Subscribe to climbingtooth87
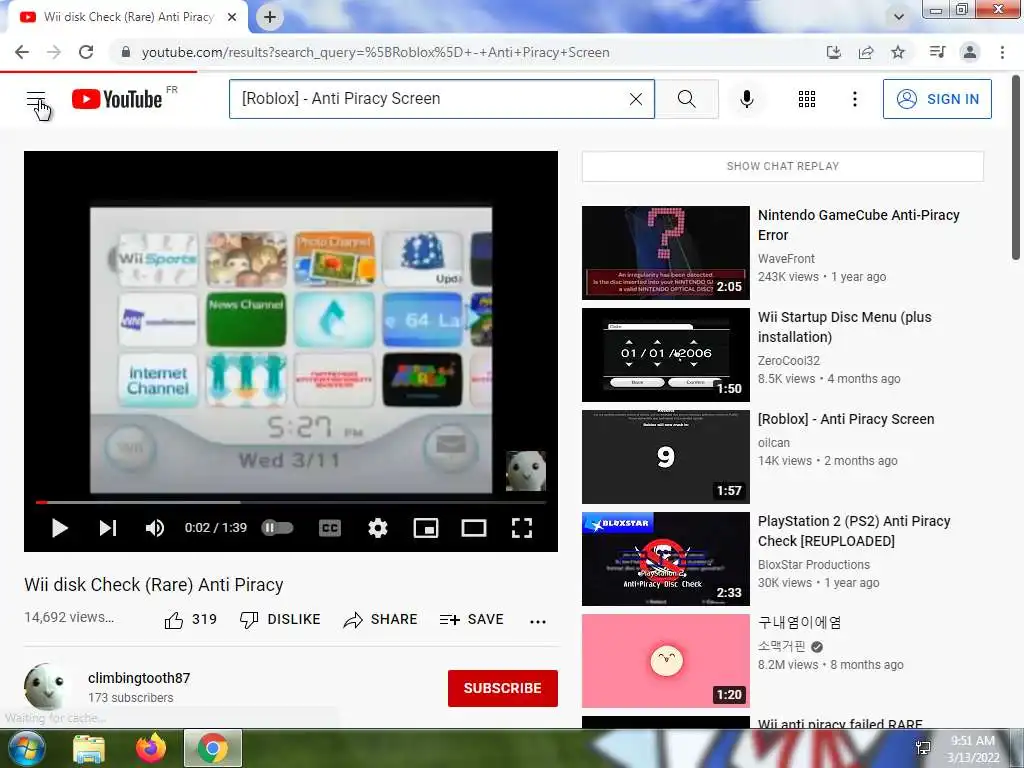Screen dimensions: 1024x768 pos(502,688)
